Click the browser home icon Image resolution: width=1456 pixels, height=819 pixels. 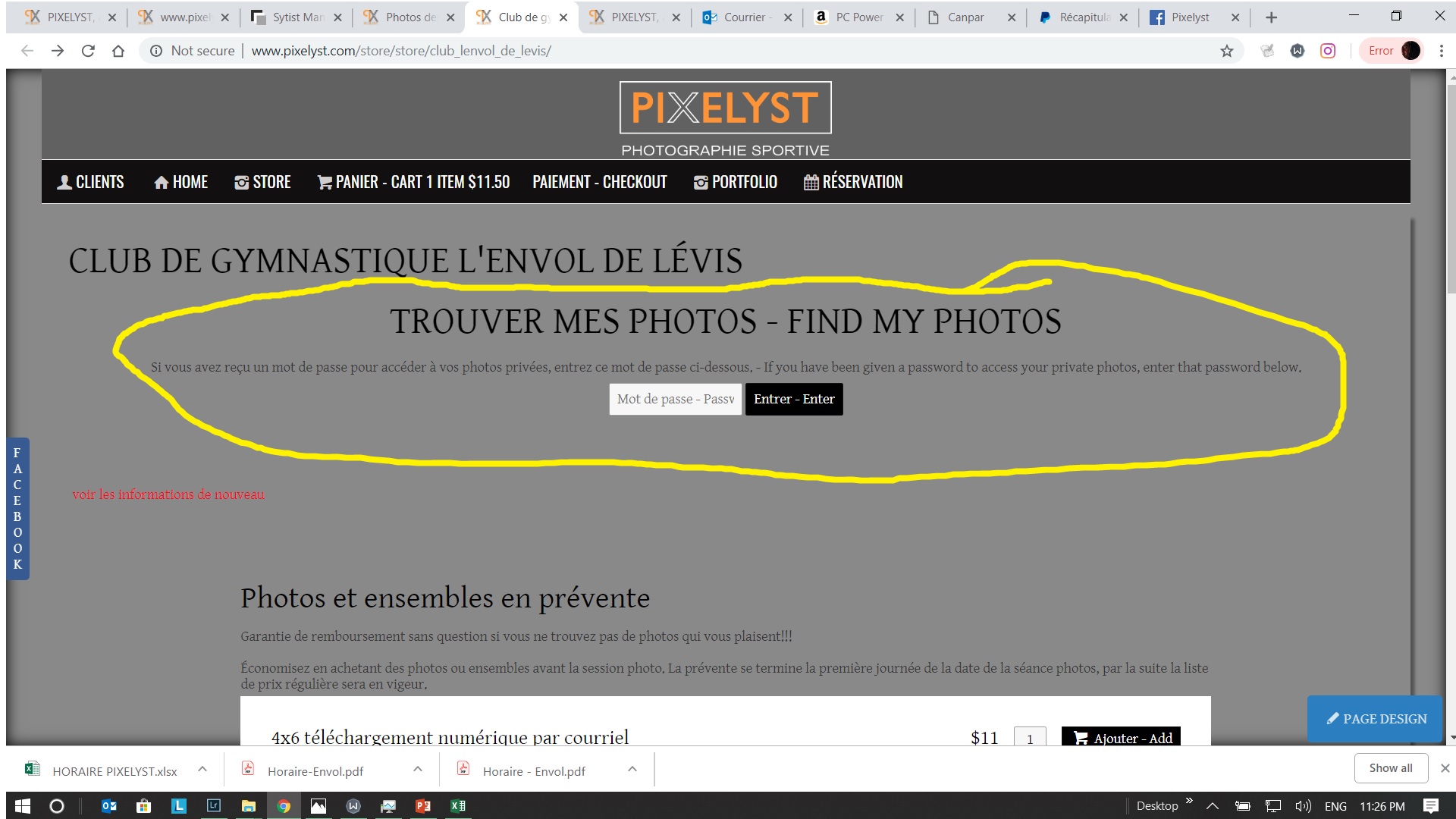[x=118, y=51]
